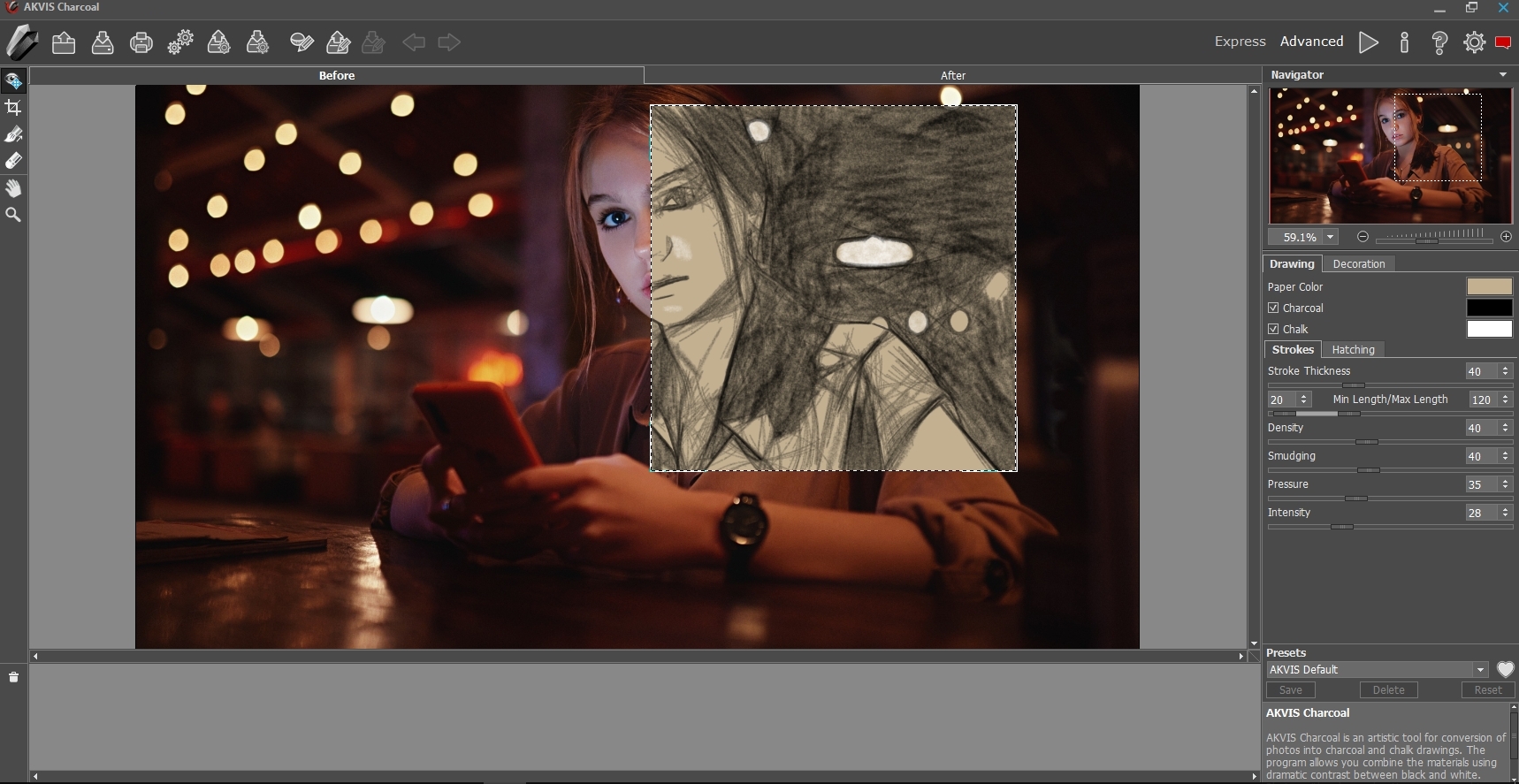The image size is (1519, 784).
Task: Open the zoom percentage dropdown
Action: coord(1330,237)
